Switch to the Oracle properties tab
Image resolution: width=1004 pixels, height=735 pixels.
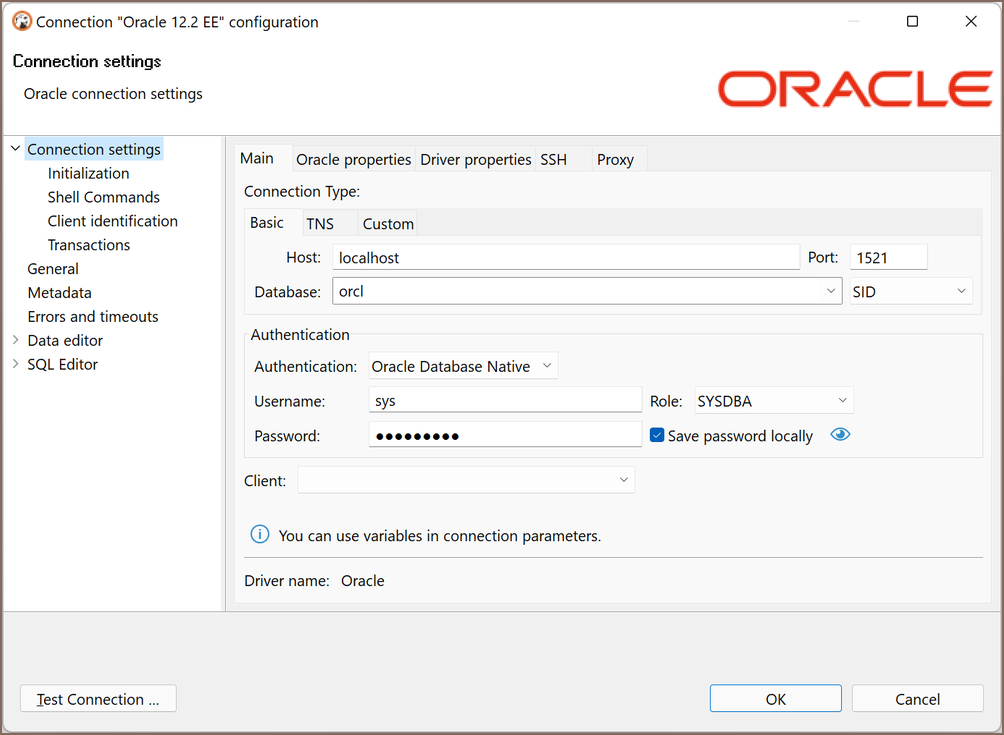click(353, 159)
